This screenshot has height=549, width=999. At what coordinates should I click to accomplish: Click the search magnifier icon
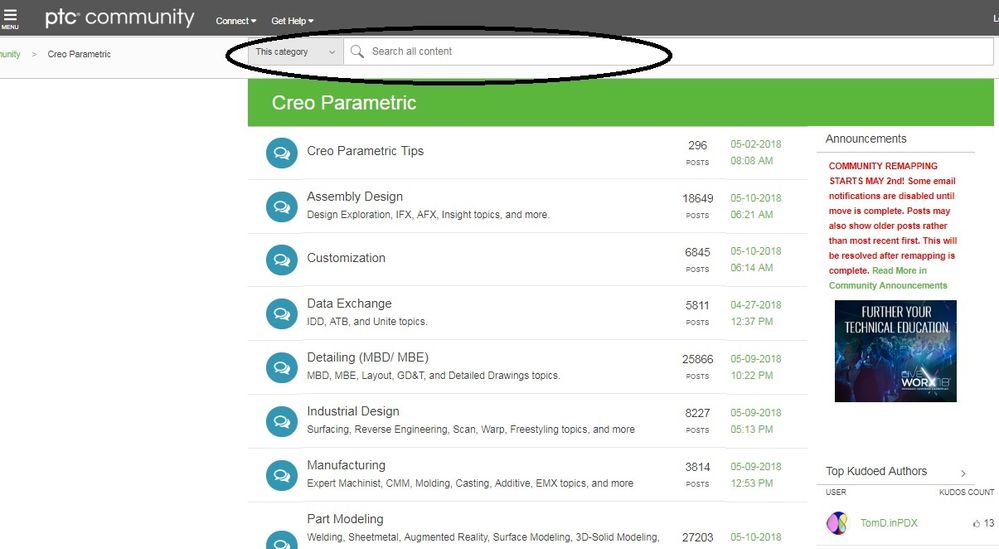point(357,52)
